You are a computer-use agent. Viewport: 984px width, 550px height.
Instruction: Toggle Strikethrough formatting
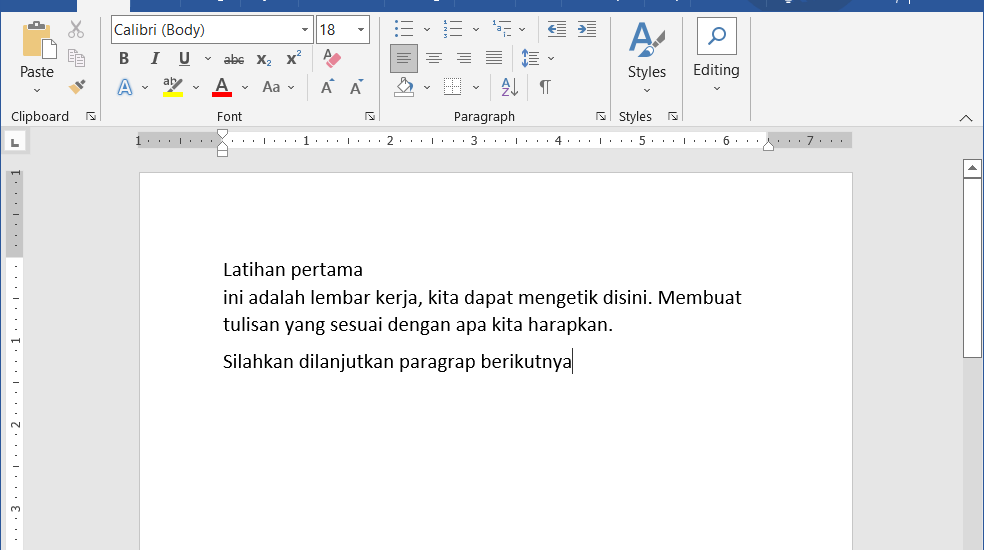point(234,60)
